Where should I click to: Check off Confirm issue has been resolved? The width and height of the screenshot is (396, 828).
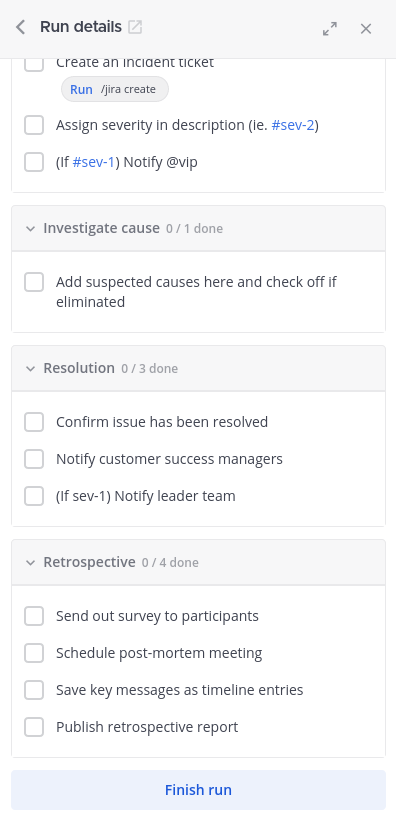pyautogui.click(x=34, y=422)
